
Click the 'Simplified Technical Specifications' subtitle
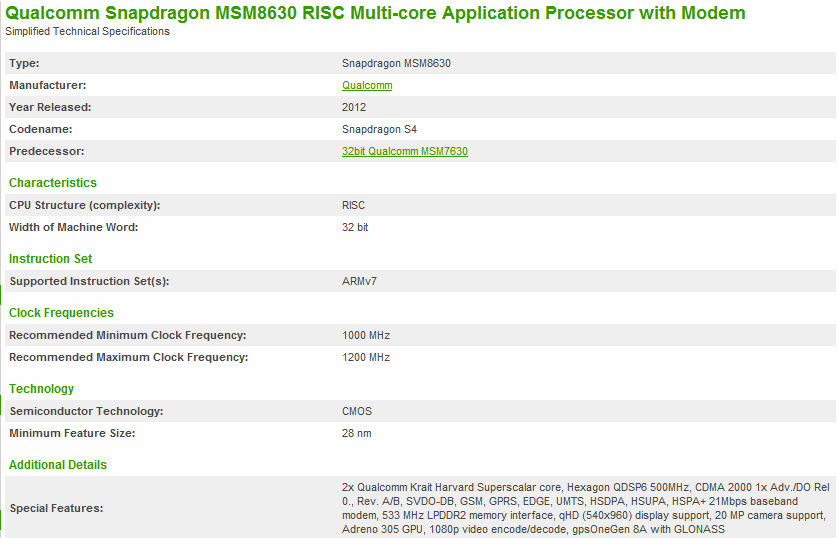88,31
